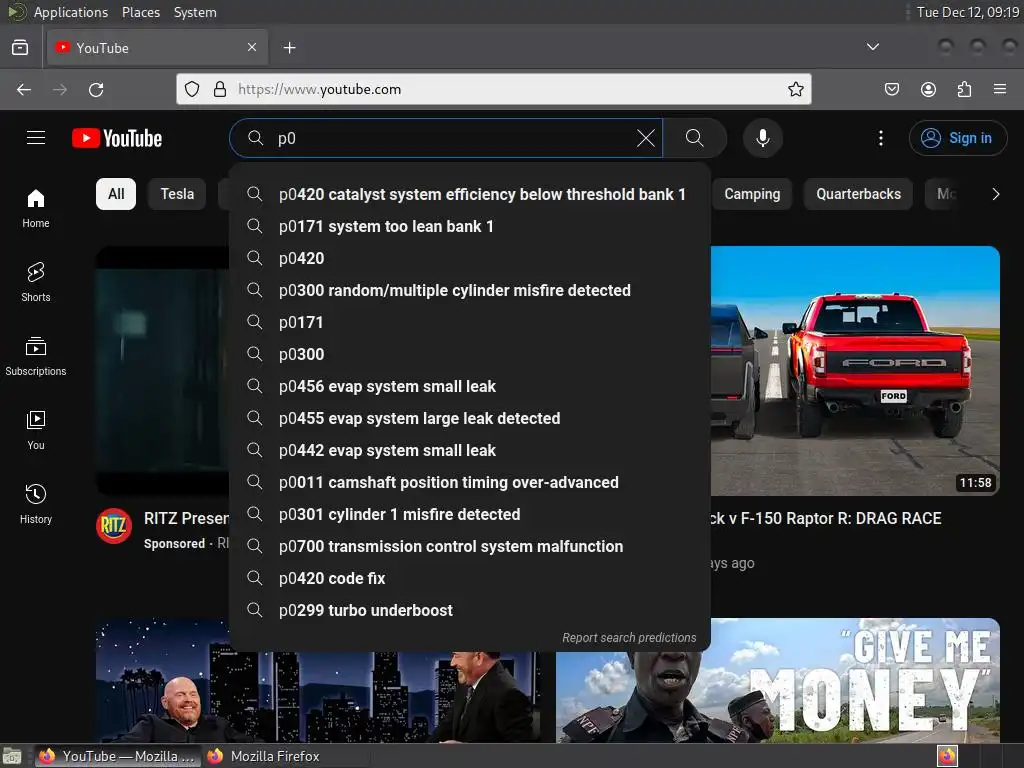This screenshot has height=768, width=1024.
Task: Open the Firefox application menu
Action: [1000, 89]
